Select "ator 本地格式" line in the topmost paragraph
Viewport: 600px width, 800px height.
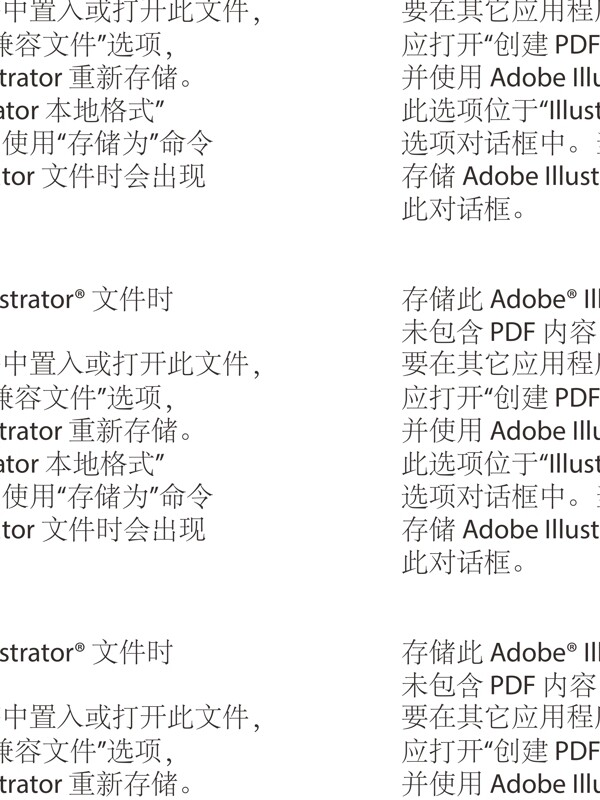point(82,110)
